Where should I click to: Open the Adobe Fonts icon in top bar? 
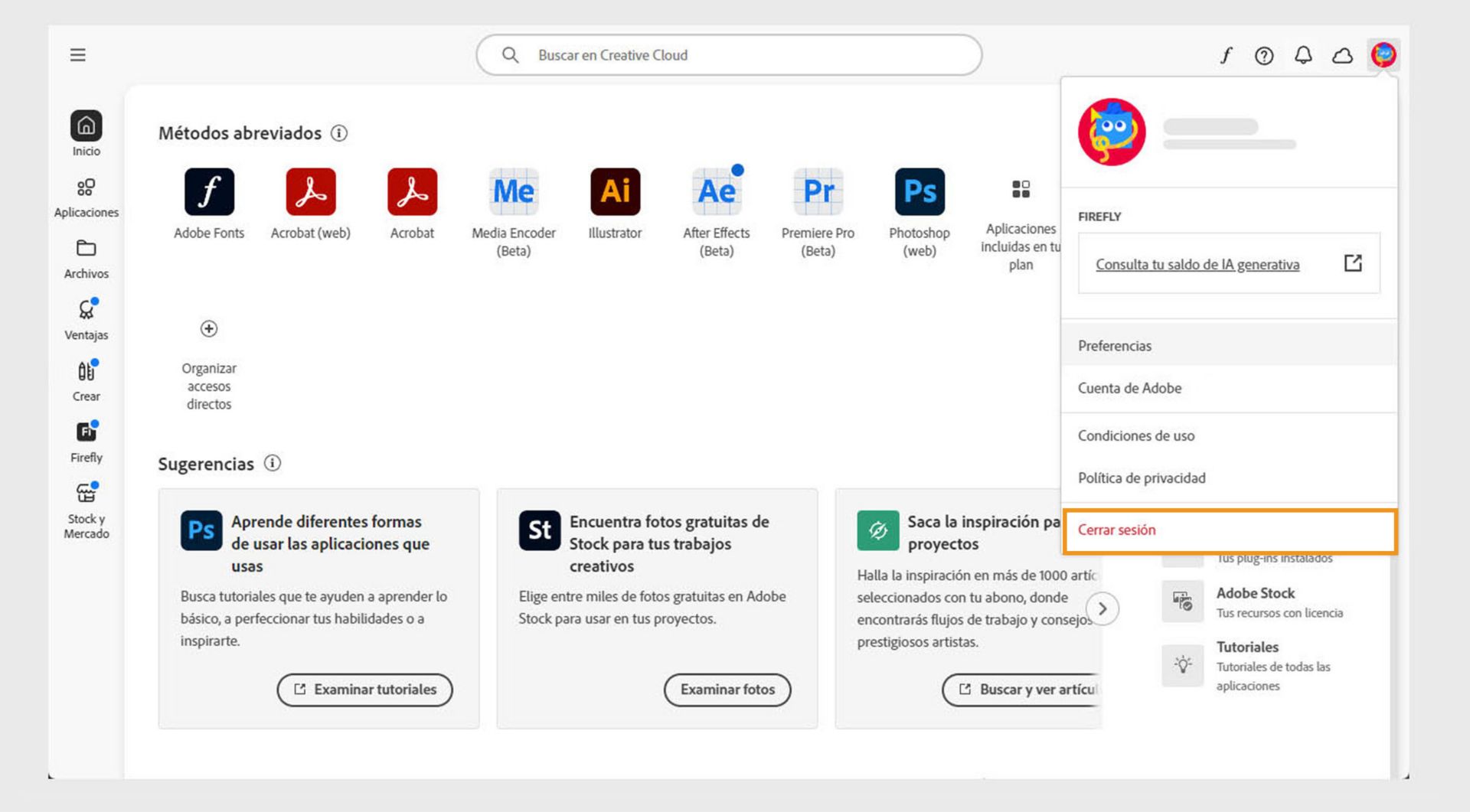(x=1226, y=55)
